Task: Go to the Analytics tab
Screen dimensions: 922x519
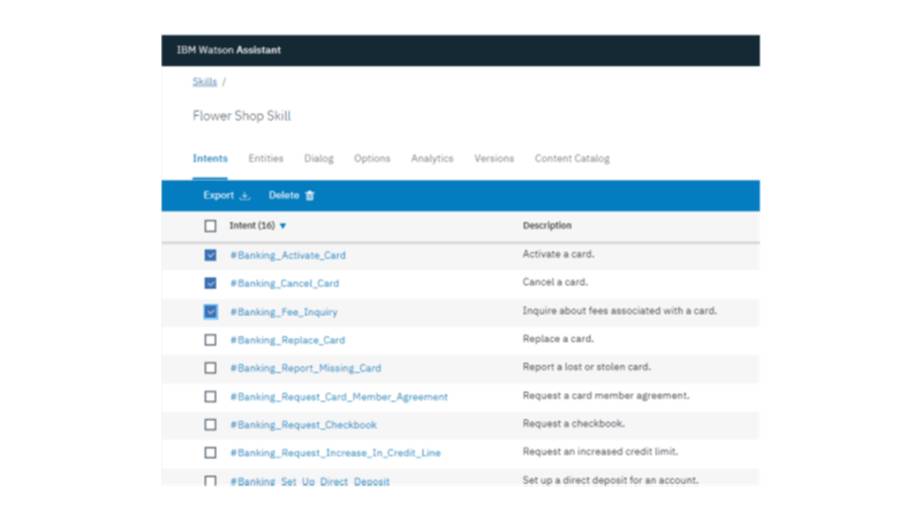Action: (432, 158)
